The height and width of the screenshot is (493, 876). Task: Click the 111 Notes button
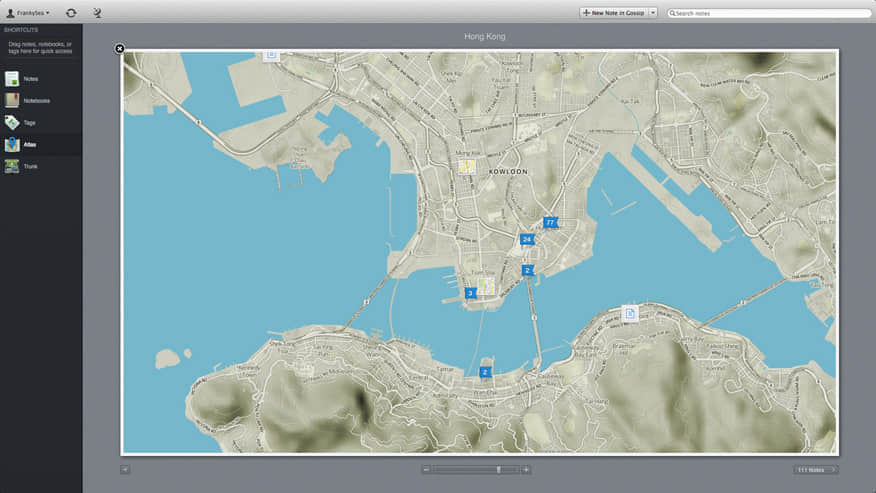point(816,469)
